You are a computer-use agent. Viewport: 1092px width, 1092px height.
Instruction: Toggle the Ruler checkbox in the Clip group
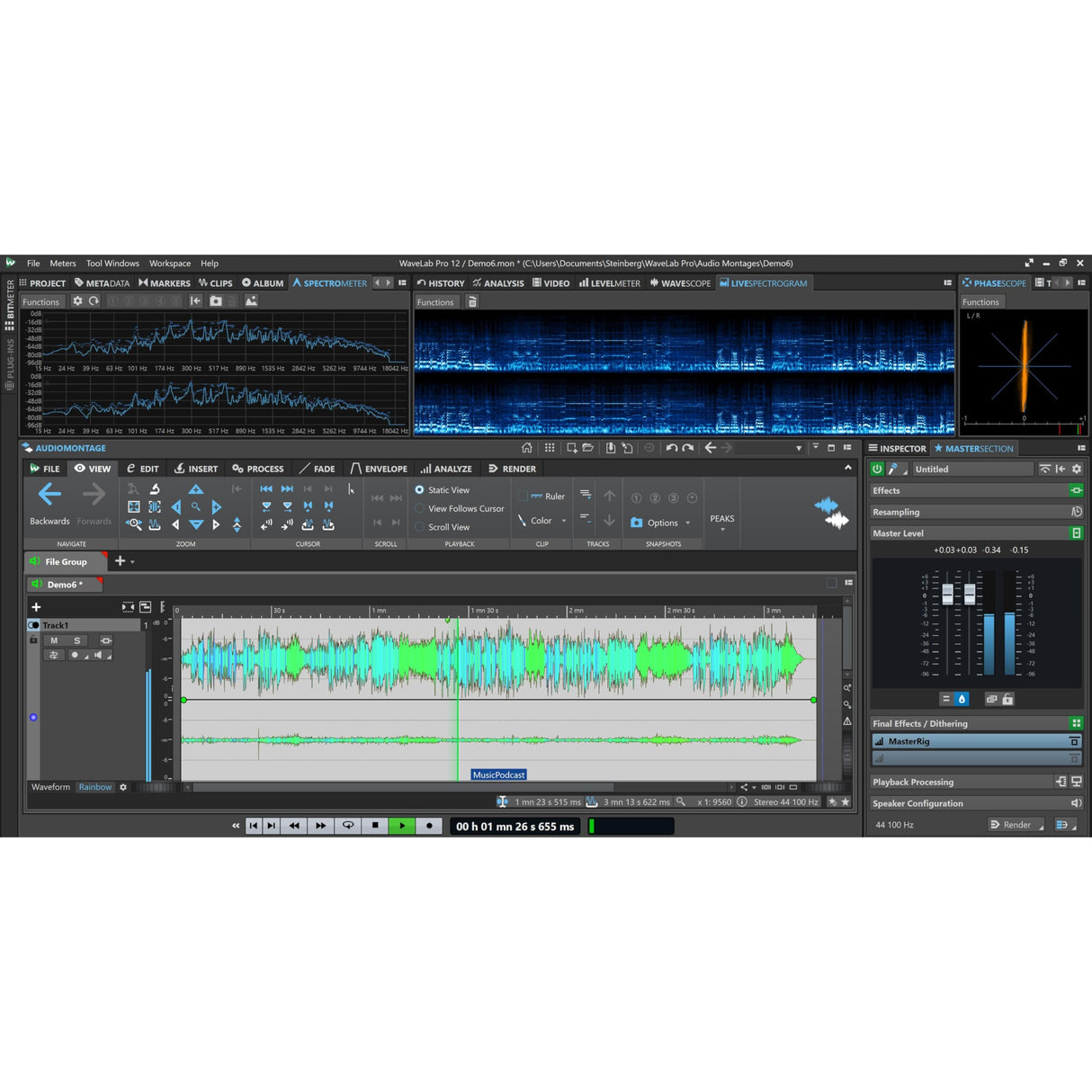(523, 497)
